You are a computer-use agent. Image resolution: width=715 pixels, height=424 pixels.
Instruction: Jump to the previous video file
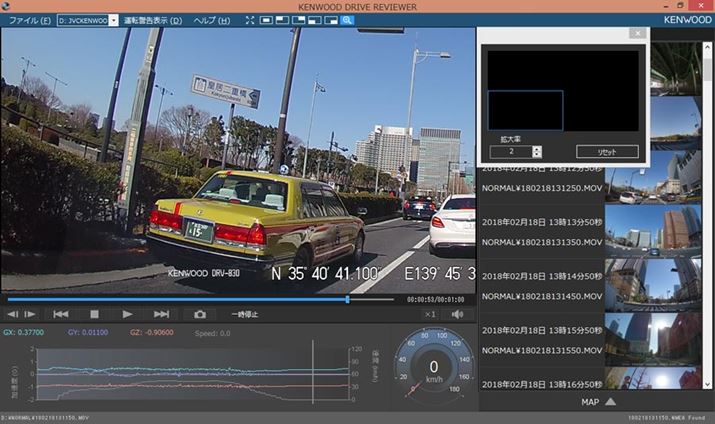(x=61, y=314)
